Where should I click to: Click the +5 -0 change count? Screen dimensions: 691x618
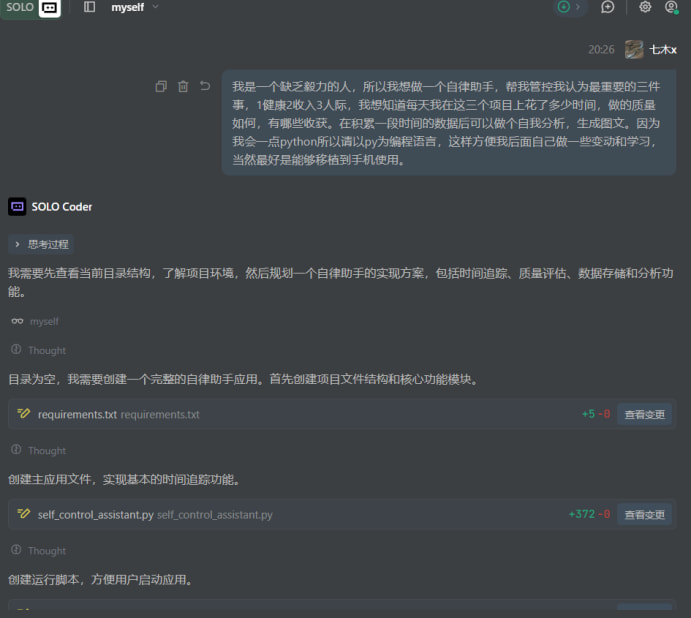[596, 414]
